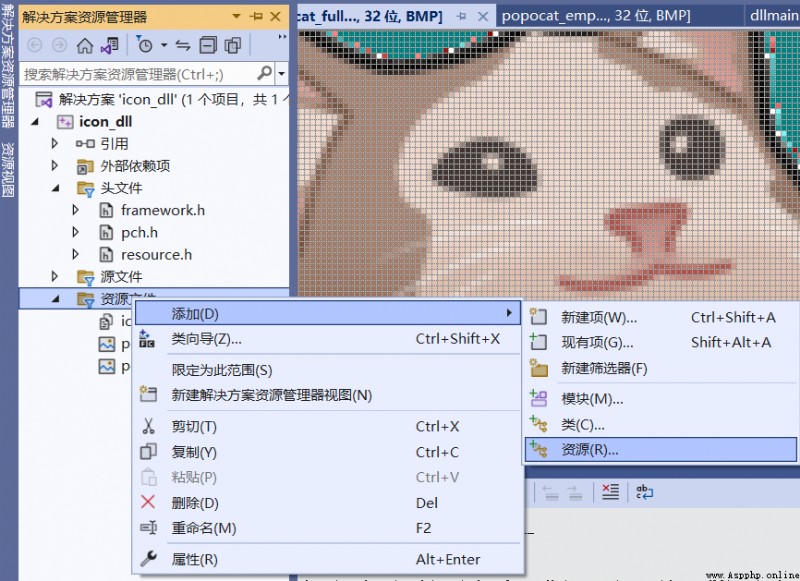Click the back navigation arrow in Solution Explorer

point(35,46)
